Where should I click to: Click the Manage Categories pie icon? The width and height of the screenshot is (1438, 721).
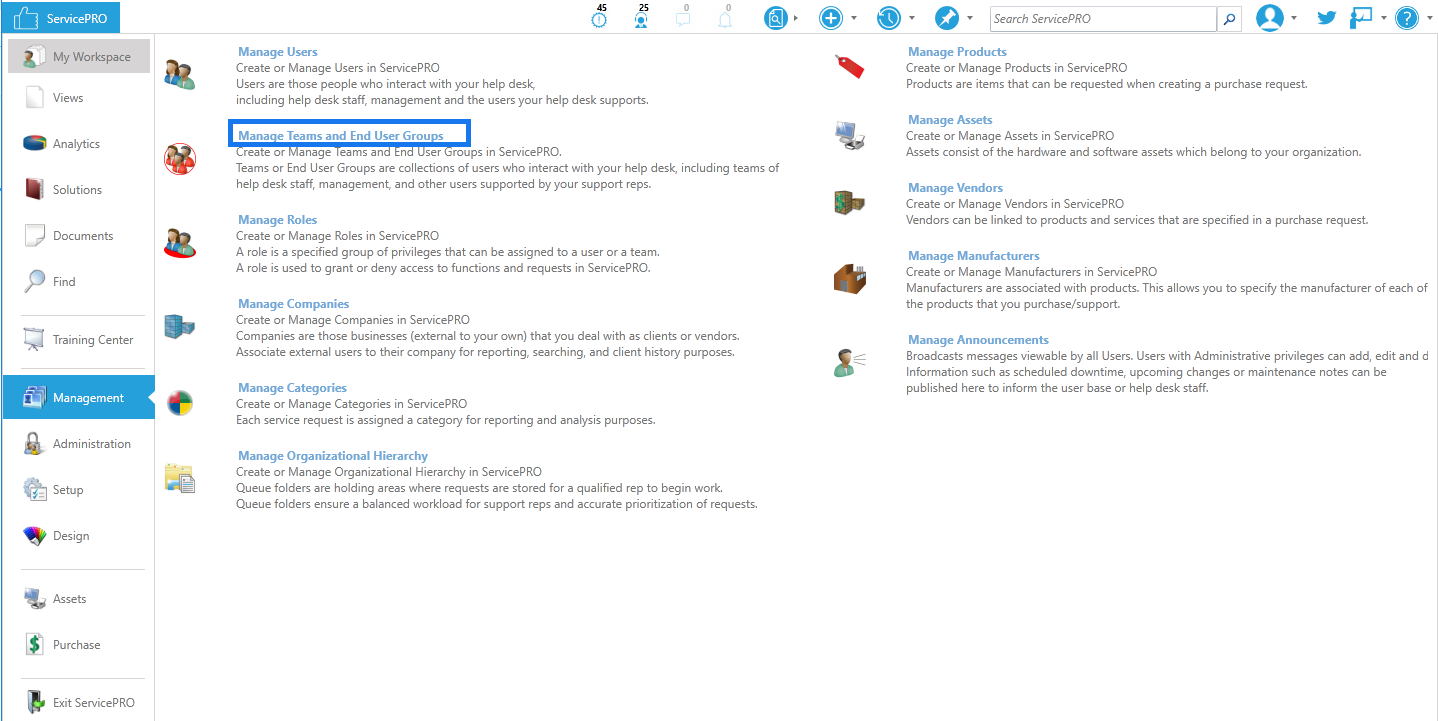pyautogui.click(x=180, y=404)
